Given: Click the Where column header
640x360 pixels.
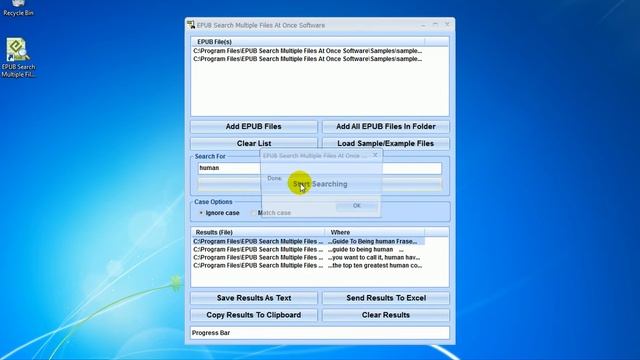Looking at the screenshot, I should pyautogui.click(x=375, y=232).
